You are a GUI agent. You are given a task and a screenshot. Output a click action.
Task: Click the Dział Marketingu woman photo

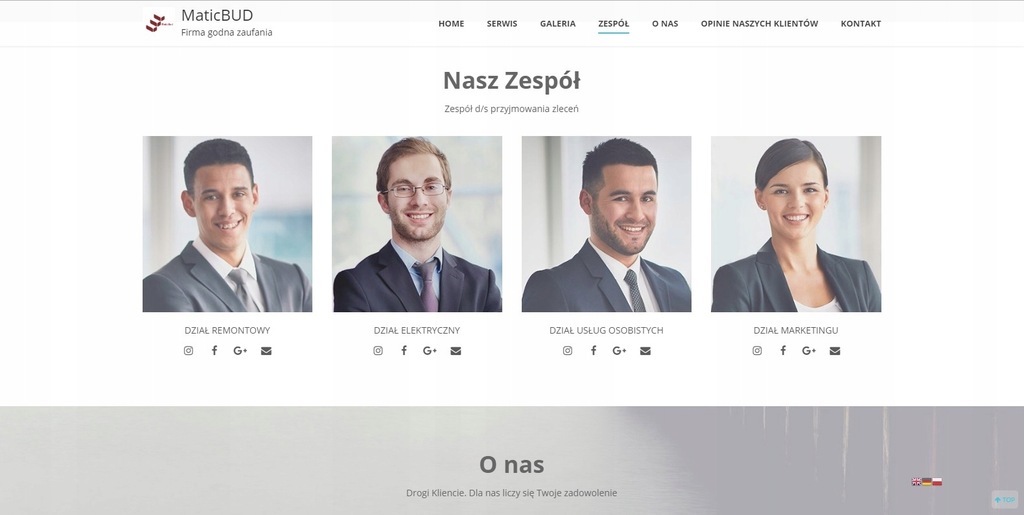pyautogui.click(x=796, y=224)
